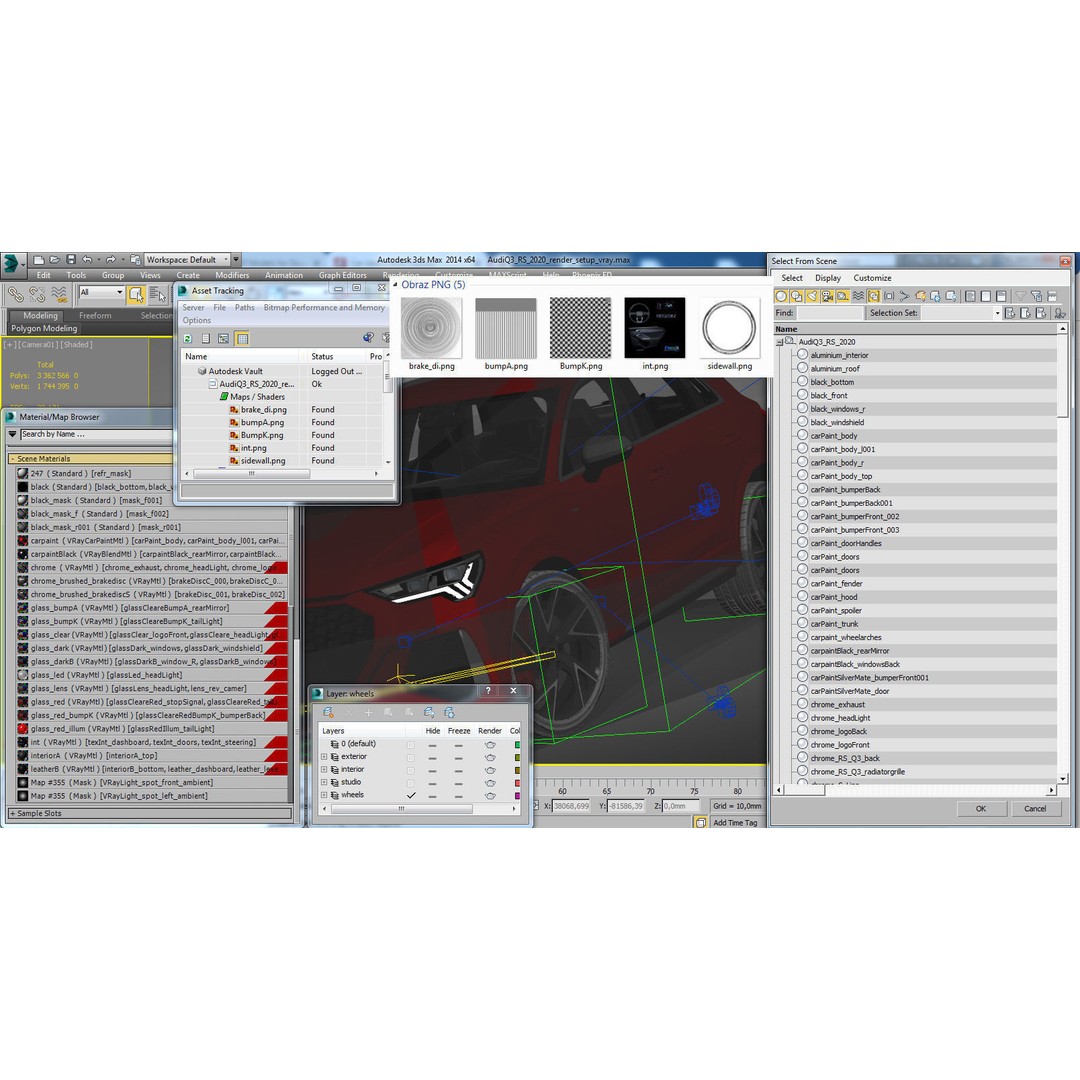Switch Asset Tracking to table view icon
The image size is (1080, 1080).
click(x=242, y=338)
